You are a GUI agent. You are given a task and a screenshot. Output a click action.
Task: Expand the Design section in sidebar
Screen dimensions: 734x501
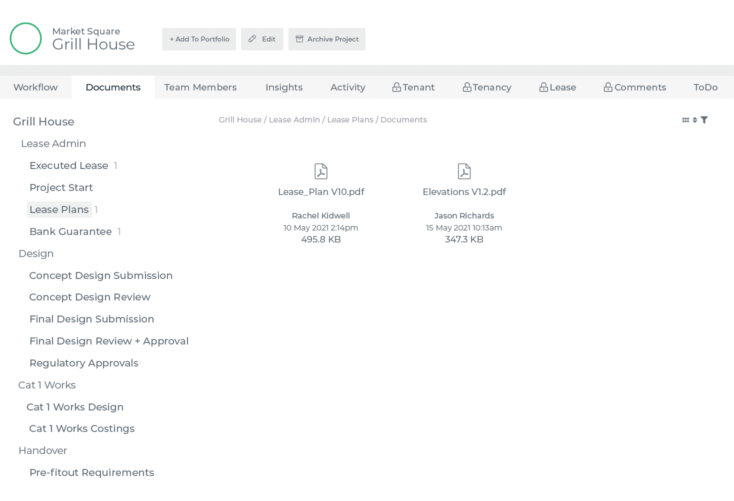coord(36,254)
